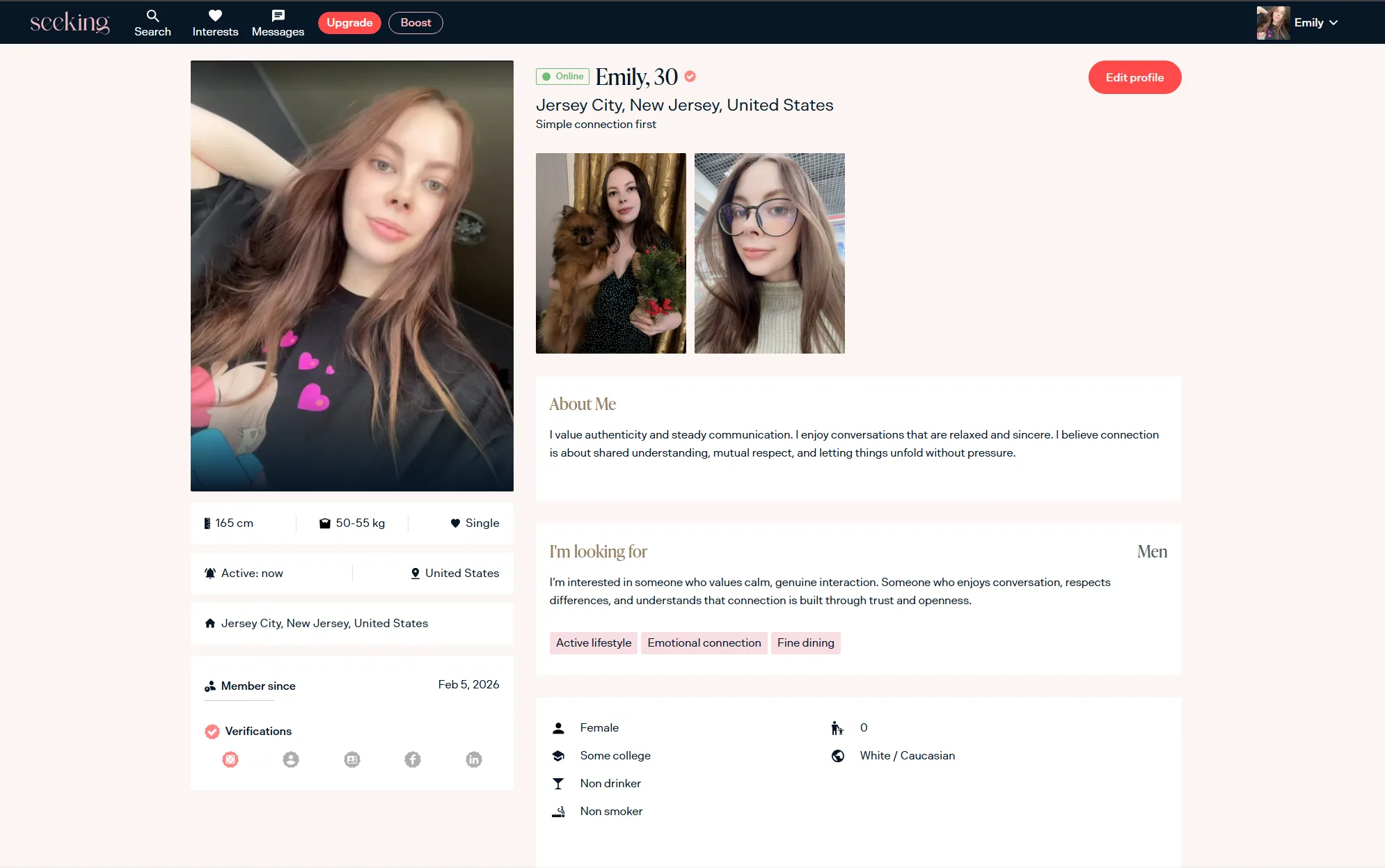The width and height of the screenshot is (1385, 868).
Task: Click the Facebook verification badge
Action: (x=413, y=759)
